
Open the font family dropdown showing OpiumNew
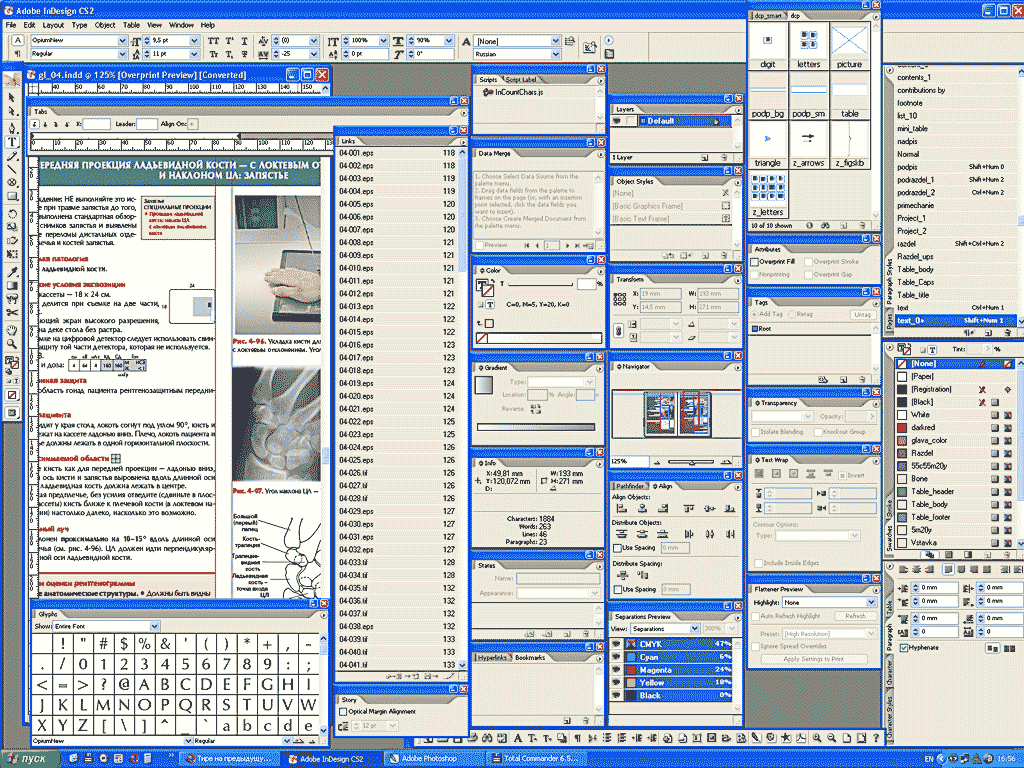(122, 40)
